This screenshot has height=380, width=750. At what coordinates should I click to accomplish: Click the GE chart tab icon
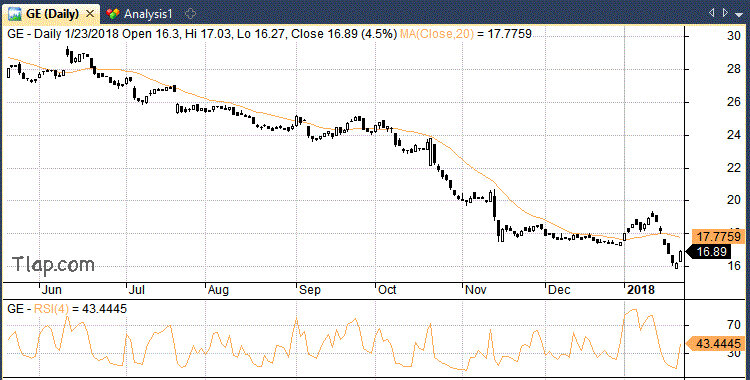(15, 14)
